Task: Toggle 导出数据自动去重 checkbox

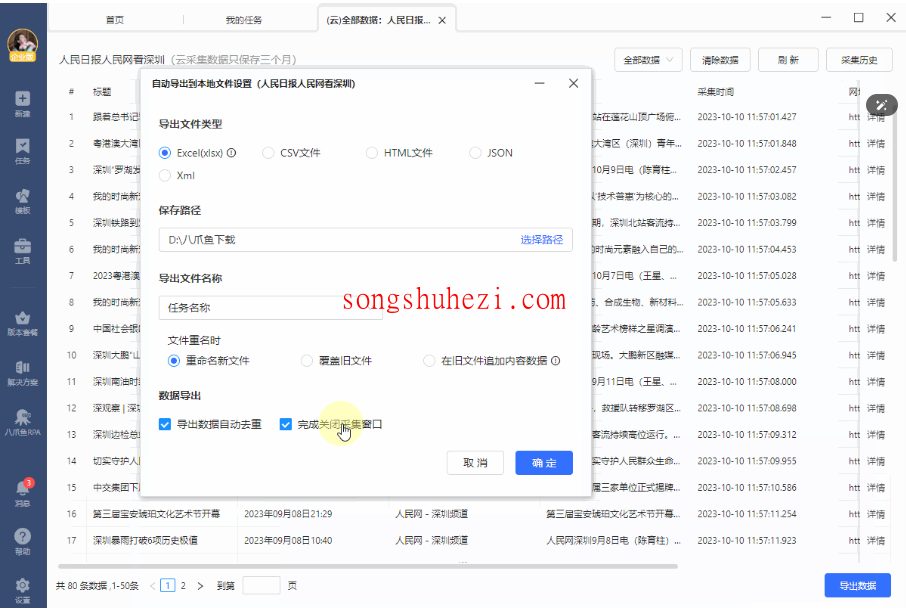Action: 165,425
